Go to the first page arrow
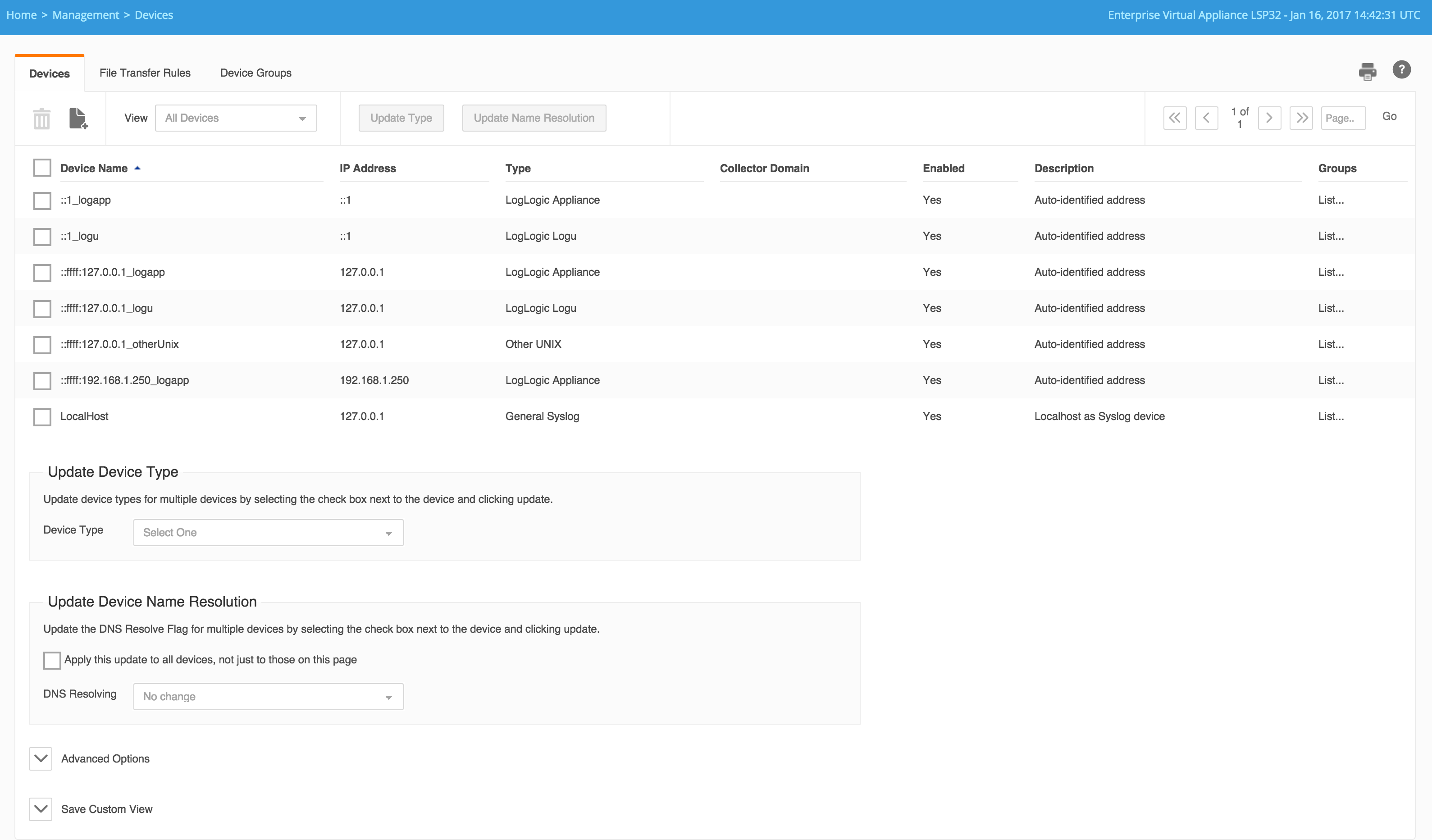This screenshot has width=1432, height=840. pos(1175,118)
